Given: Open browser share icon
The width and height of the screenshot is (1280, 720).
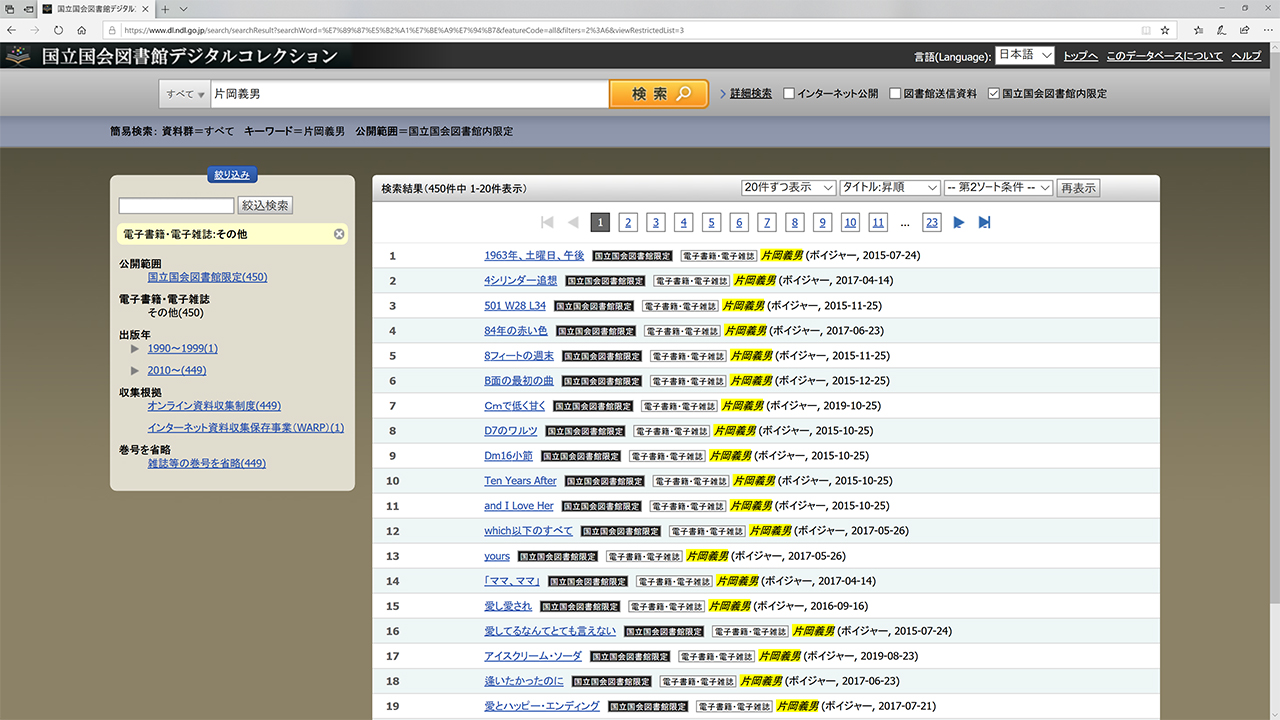Looking at the screenshot, I should click(x=1244, y=29).
